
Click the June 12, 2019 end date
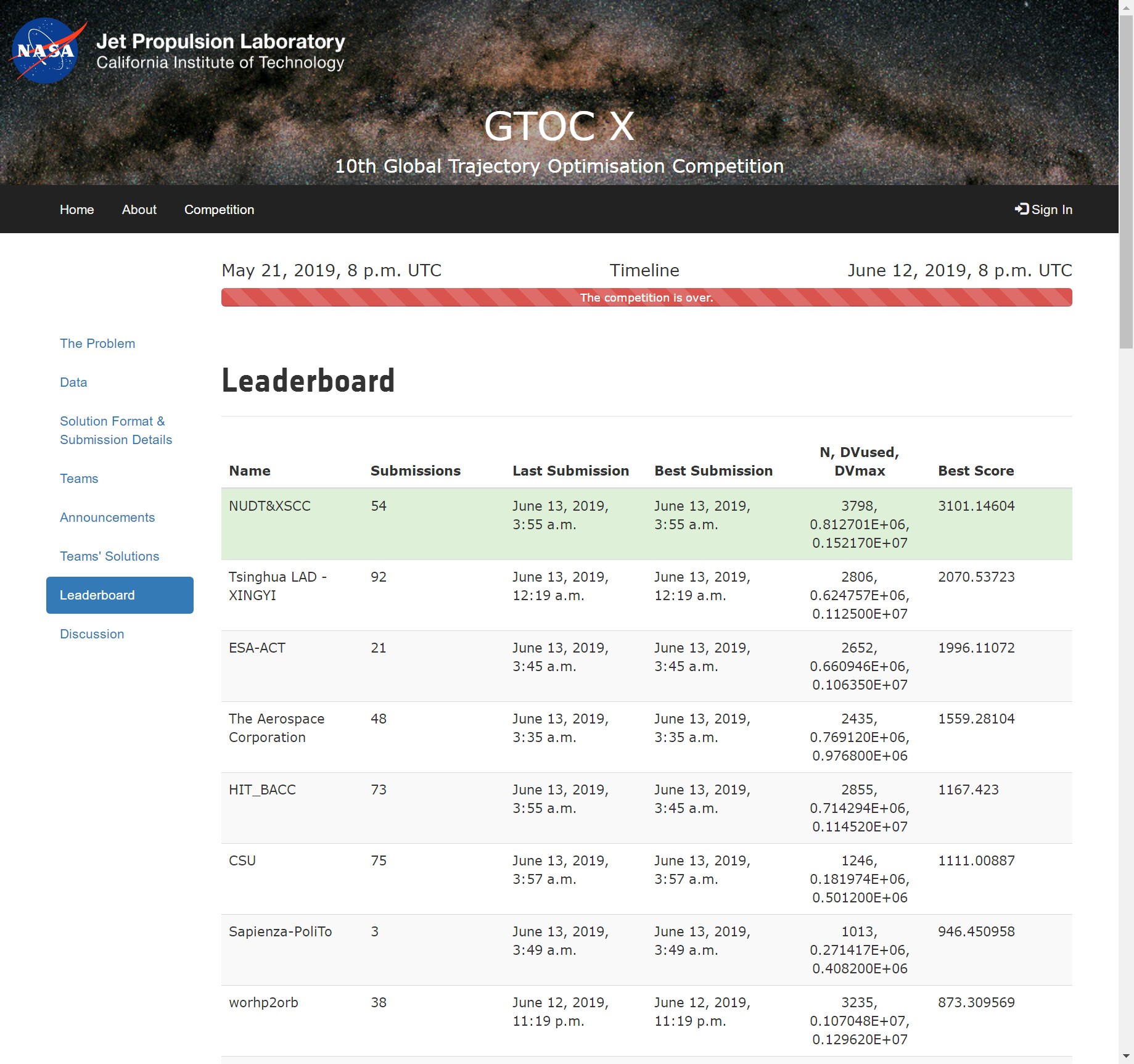pyautogui.click(x=959, y=270)
